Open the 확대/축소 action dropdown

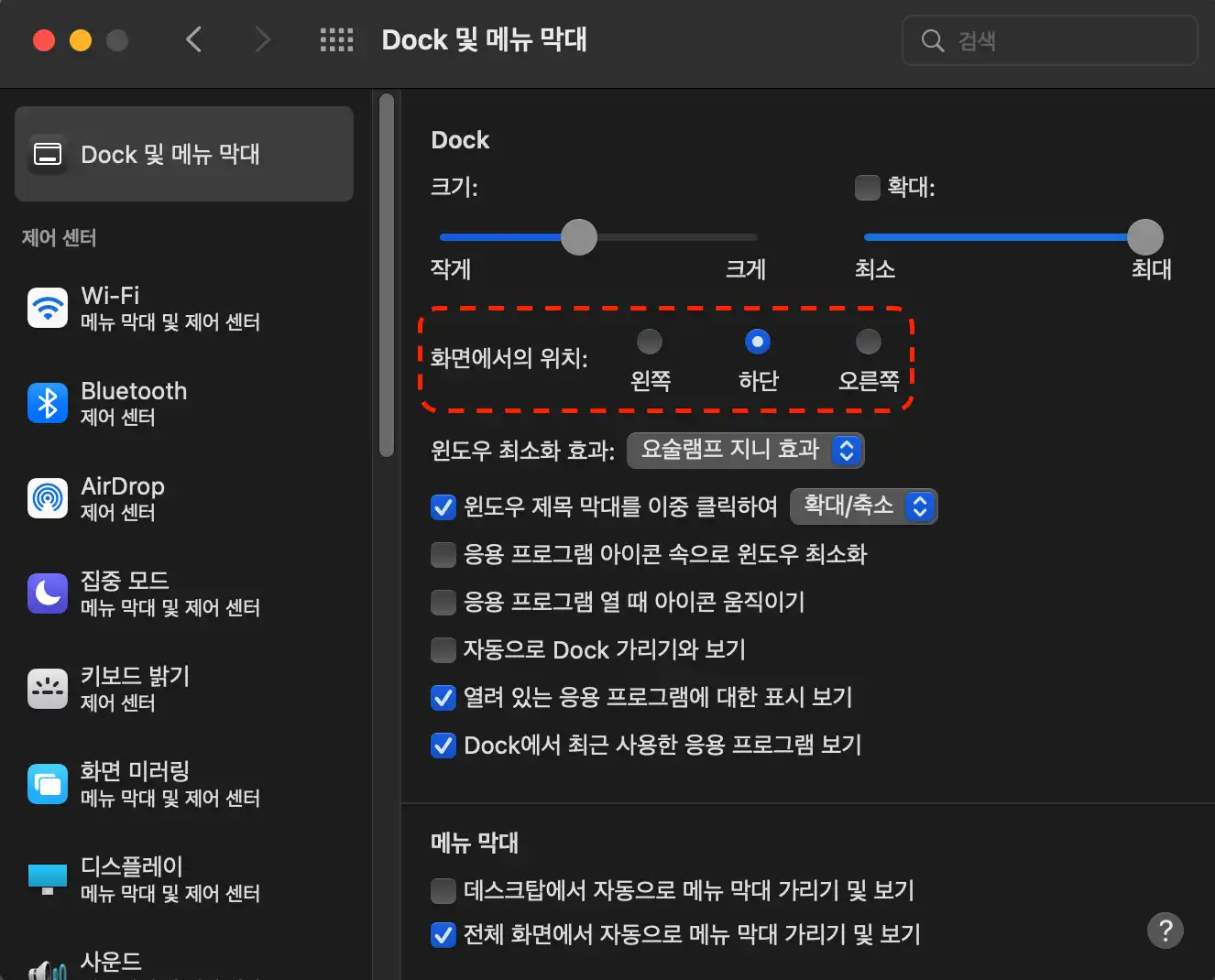point(863,506)
